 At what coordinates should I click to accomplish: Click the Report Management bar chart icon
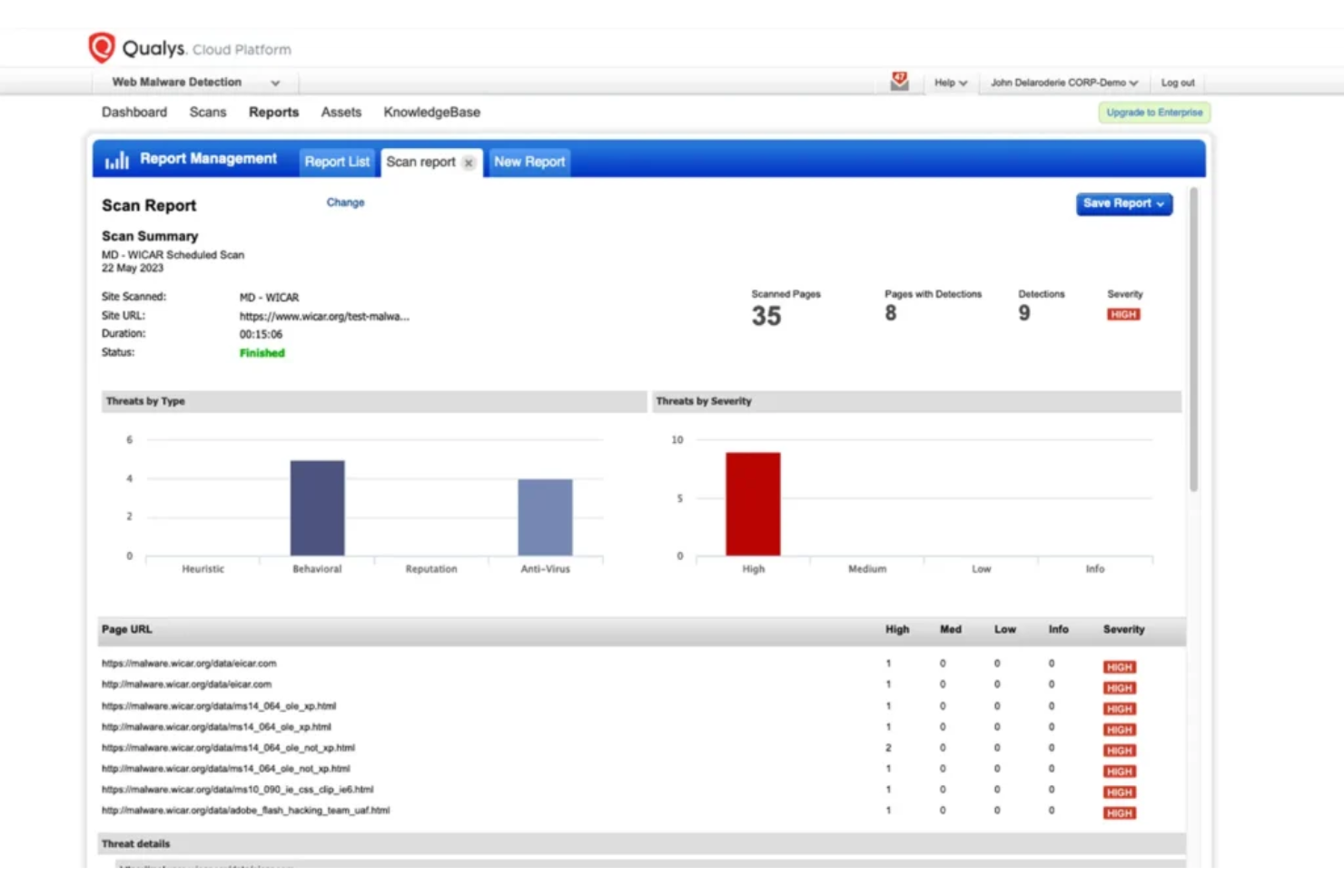tap(116, 161)
